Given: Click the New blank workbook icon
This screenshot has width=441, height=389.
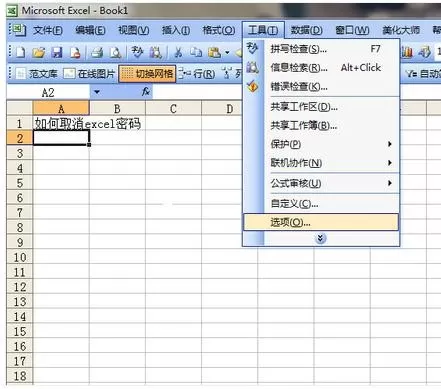Looking at the screenshot, I should pyautogui.click(x=21, y=52).
